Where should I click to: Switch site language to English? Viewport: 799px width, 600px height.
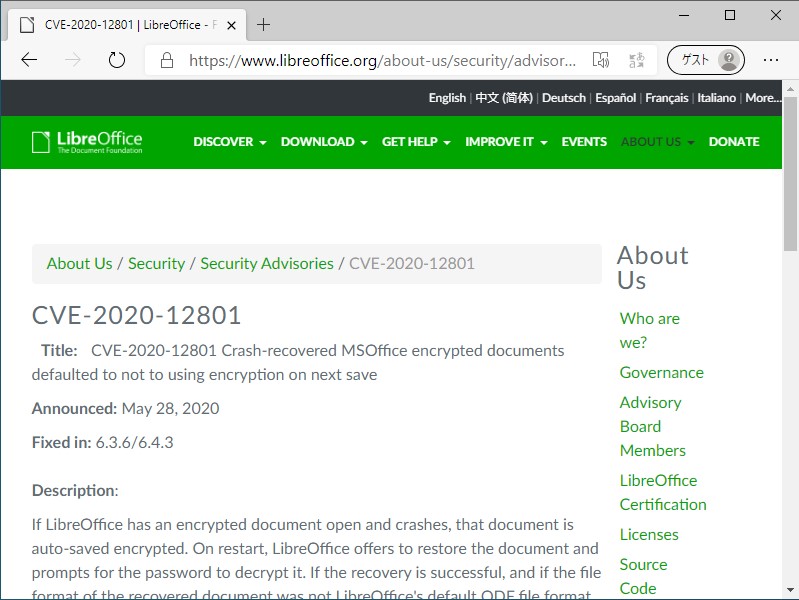[447, 98]
